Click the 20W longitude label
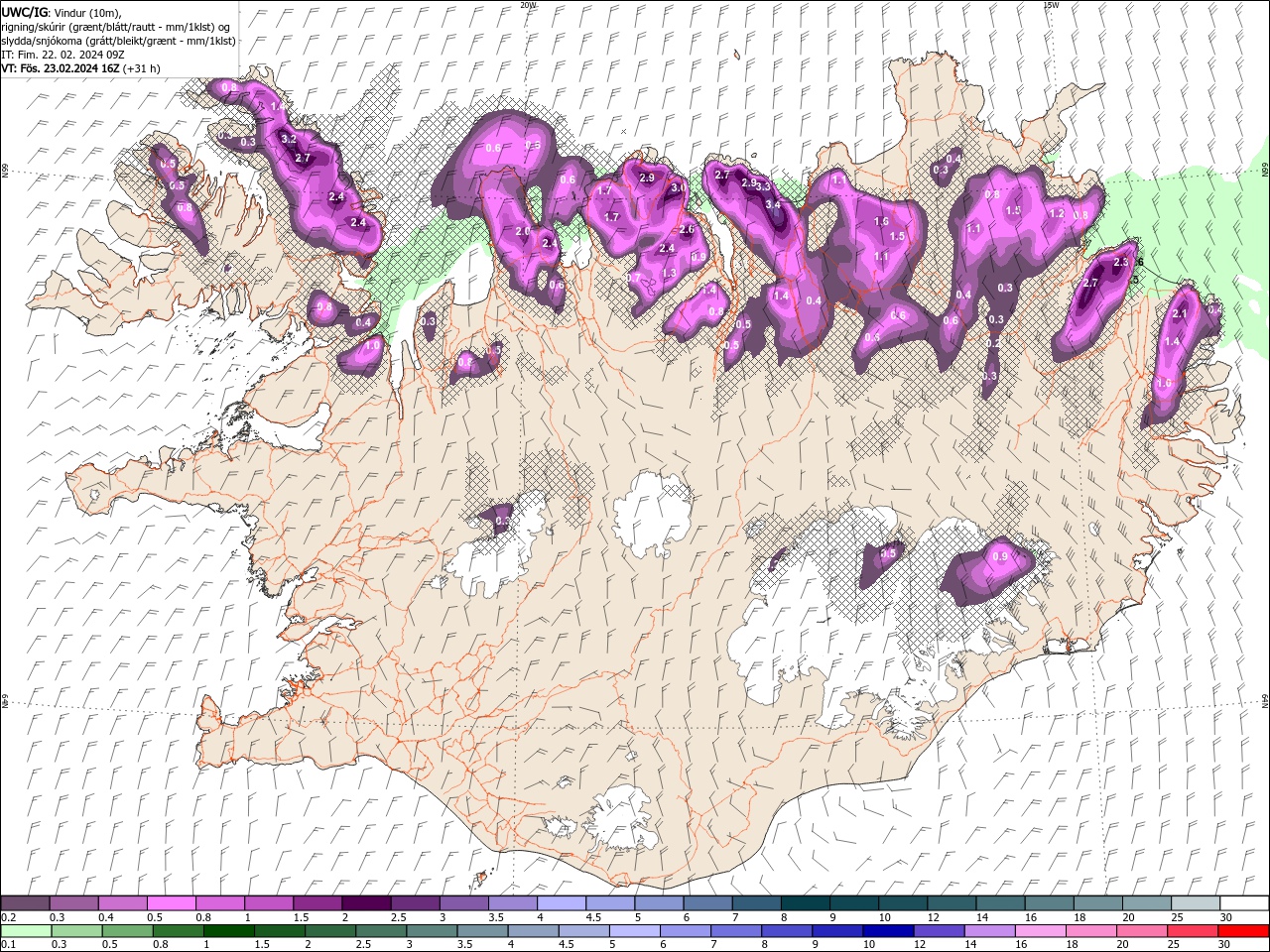 [x=528, y=5]
